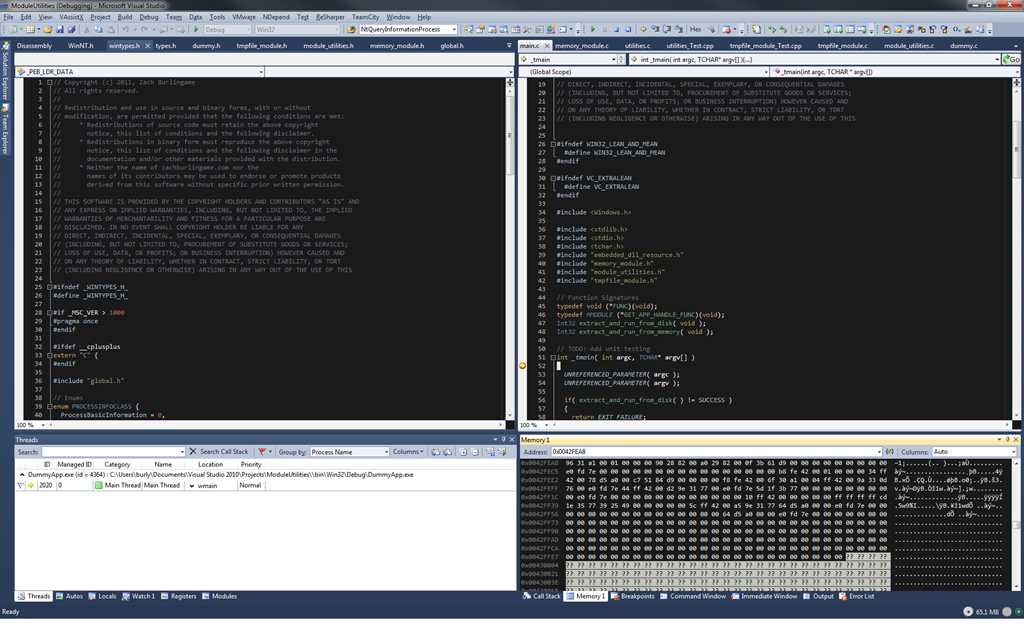The image size is (1024, 640).
Task: Switch to the Disassembly tab
Action: pos(34,46)
